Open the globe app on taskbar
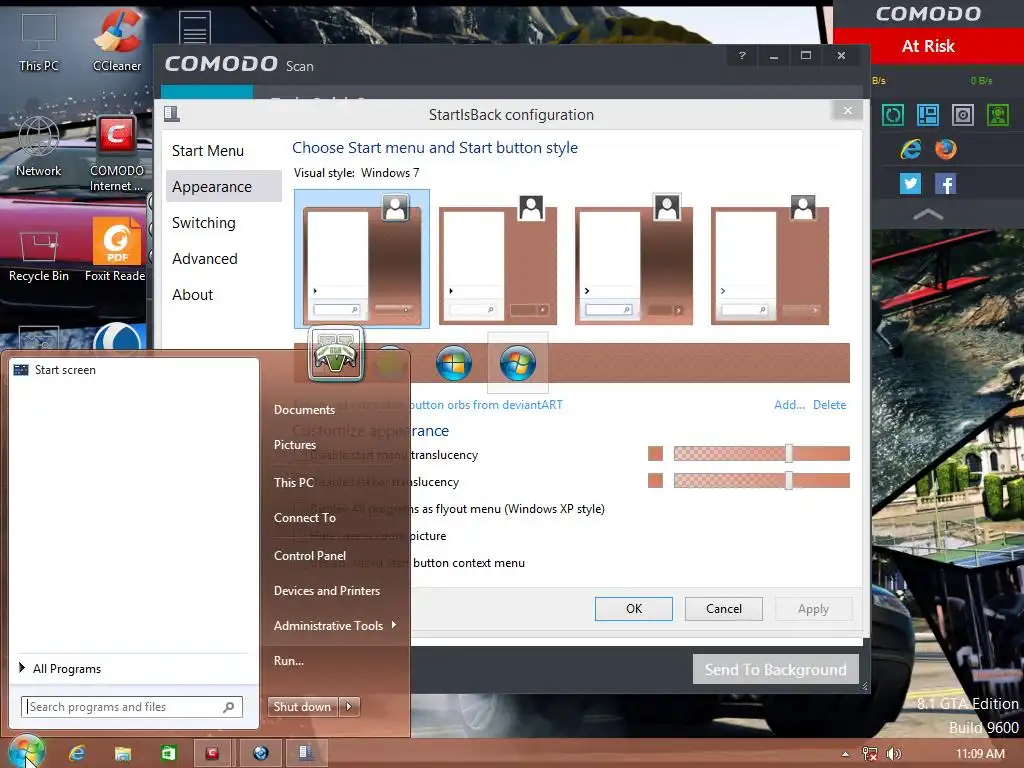 click(x=261, y=753)
